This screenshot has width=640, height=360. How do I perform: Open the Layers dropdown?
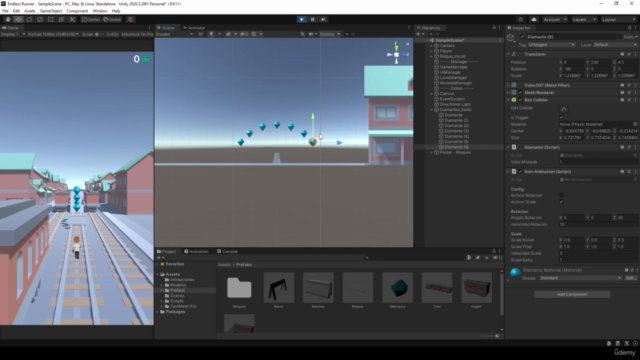coord(584,19)
